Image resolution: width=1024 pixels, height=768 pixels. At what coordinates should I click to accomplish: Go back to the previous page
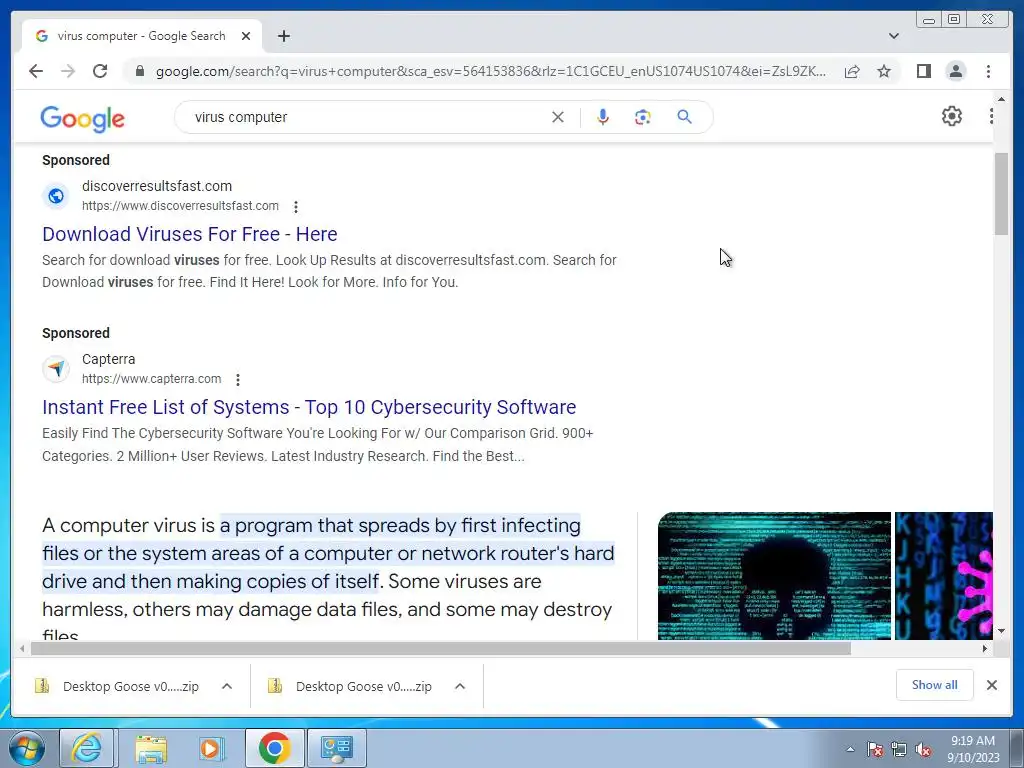click(x=36, y=71)
